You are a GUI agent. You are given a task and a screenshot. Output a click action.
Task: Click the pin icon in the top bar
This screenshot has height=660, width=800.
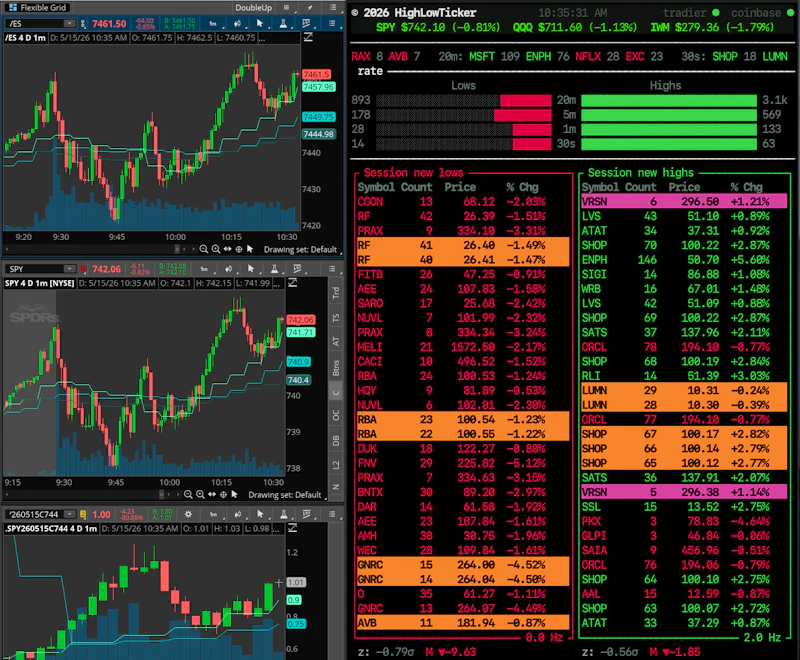point(310,8)
